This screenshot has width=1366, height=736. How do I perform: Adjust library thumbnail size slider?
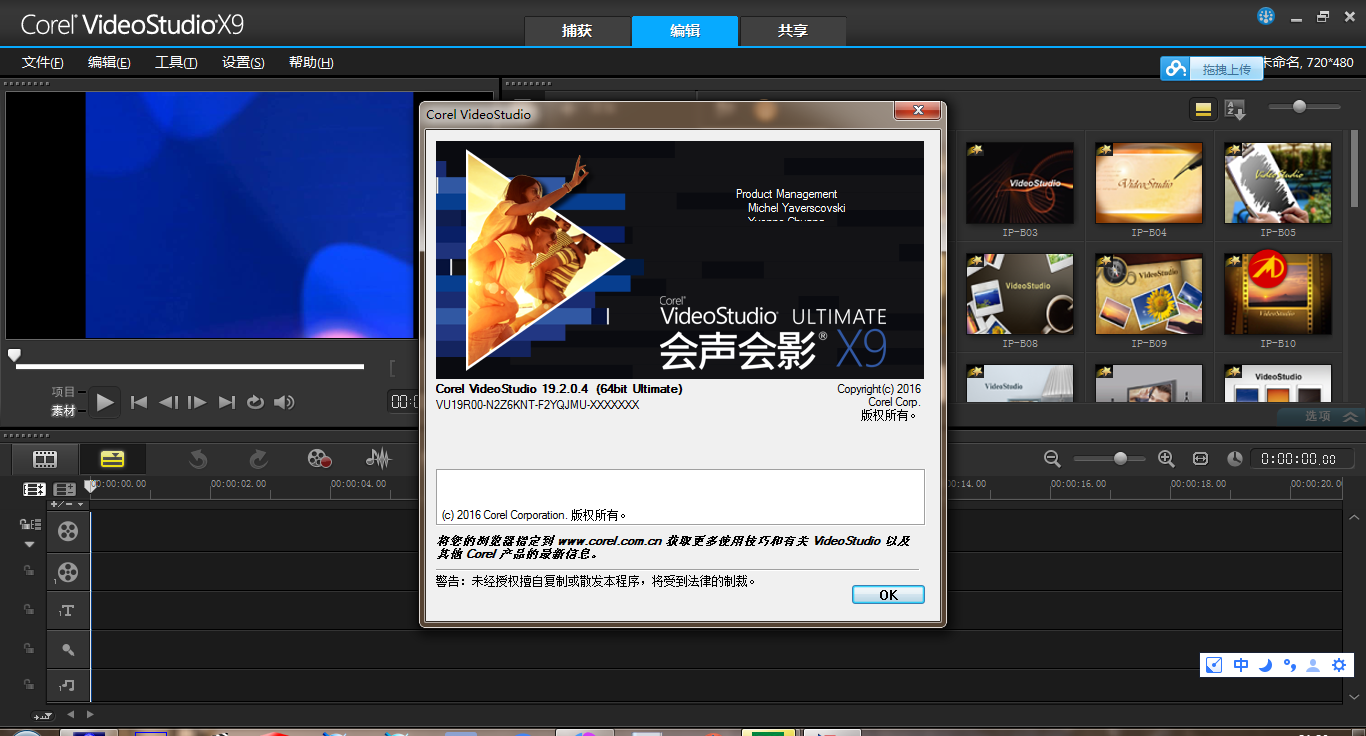pos(1304,107)
